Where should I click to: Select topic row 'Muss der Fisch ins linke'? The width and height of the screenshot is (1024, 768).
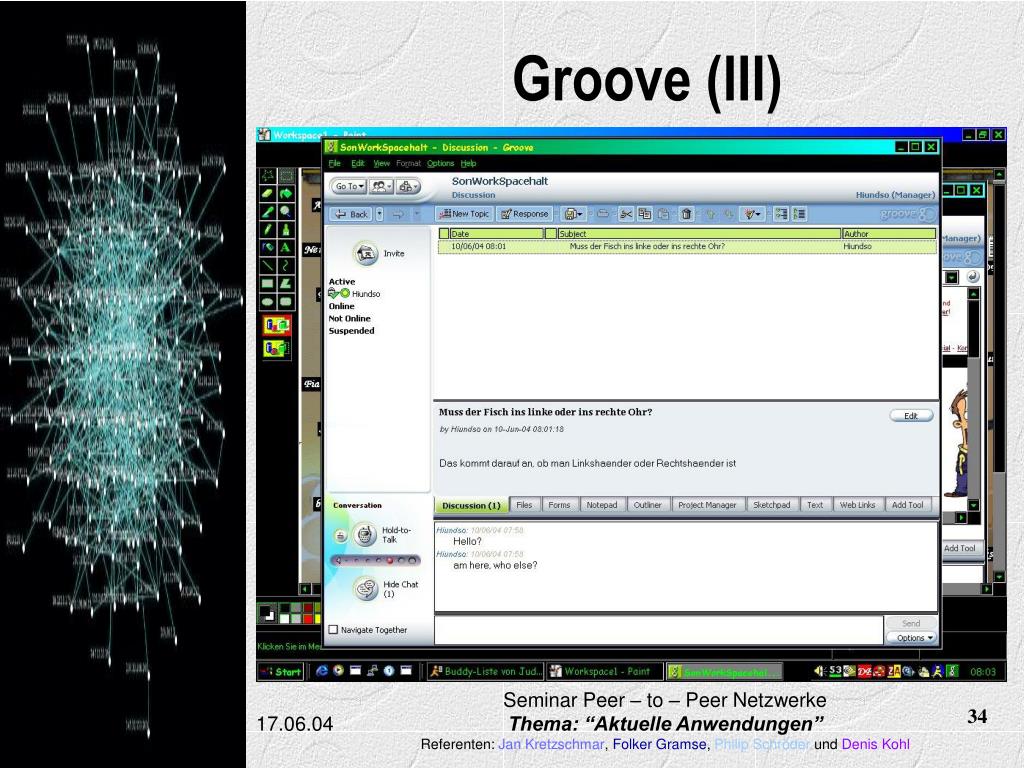click(687, 246)
